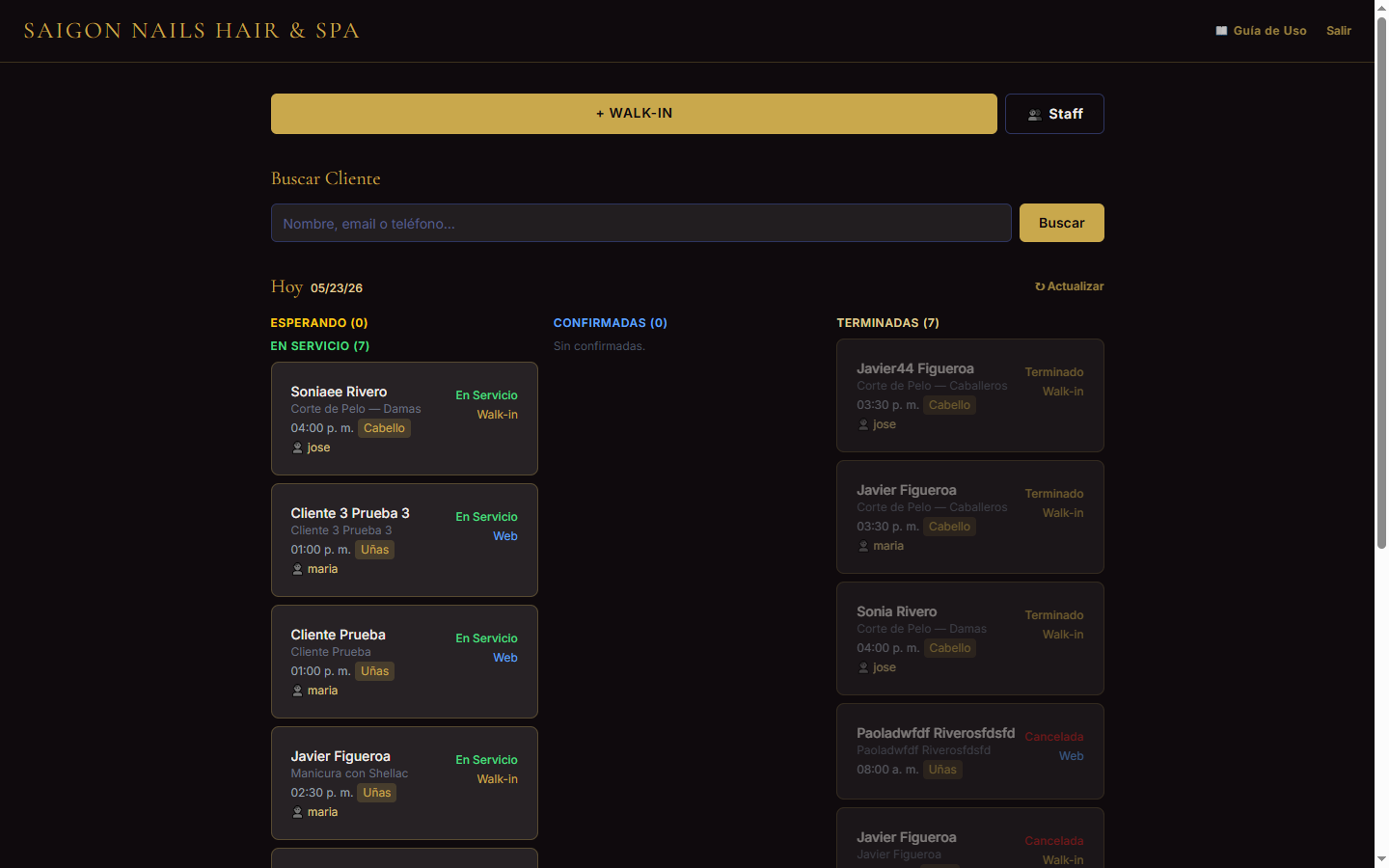Refresh today's list with Actualizar
The image size is (1389, 868).
(x=1070, y=286)
